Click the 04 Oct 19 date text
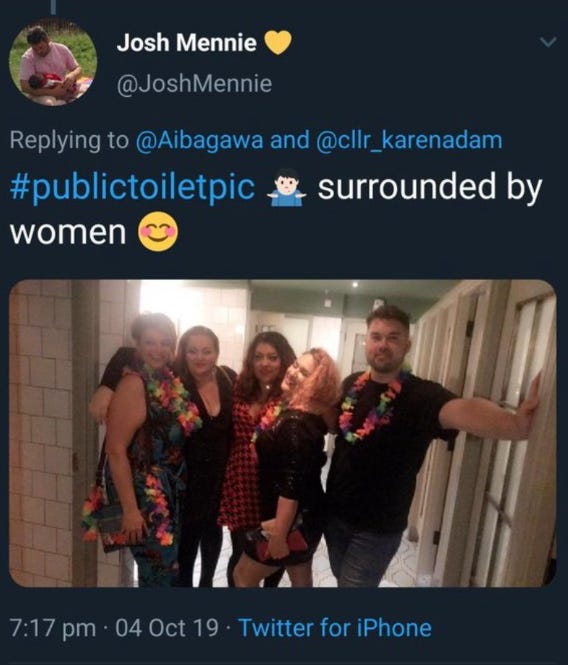The width and height of the screenshot is (568, 665). coord(167,628)
